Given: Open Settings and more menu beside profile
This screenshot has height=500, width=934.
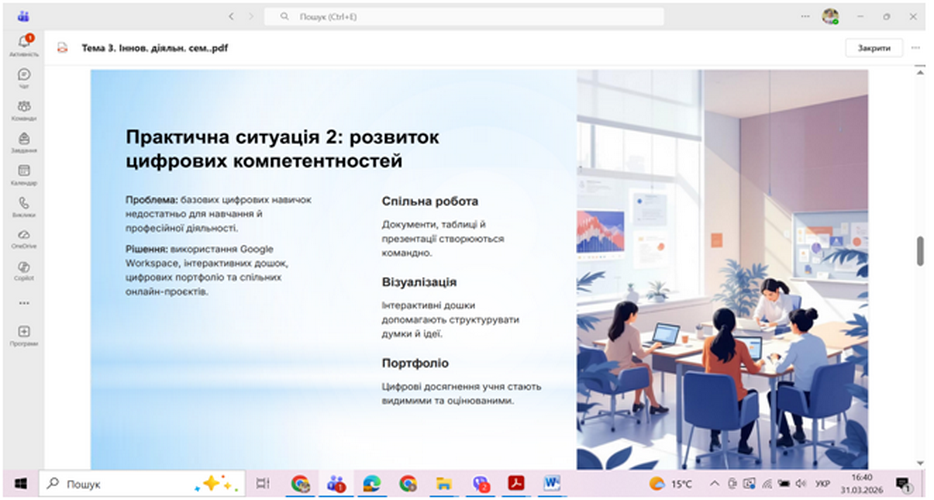Looking at the screenshot, I should tap(806, 17).
